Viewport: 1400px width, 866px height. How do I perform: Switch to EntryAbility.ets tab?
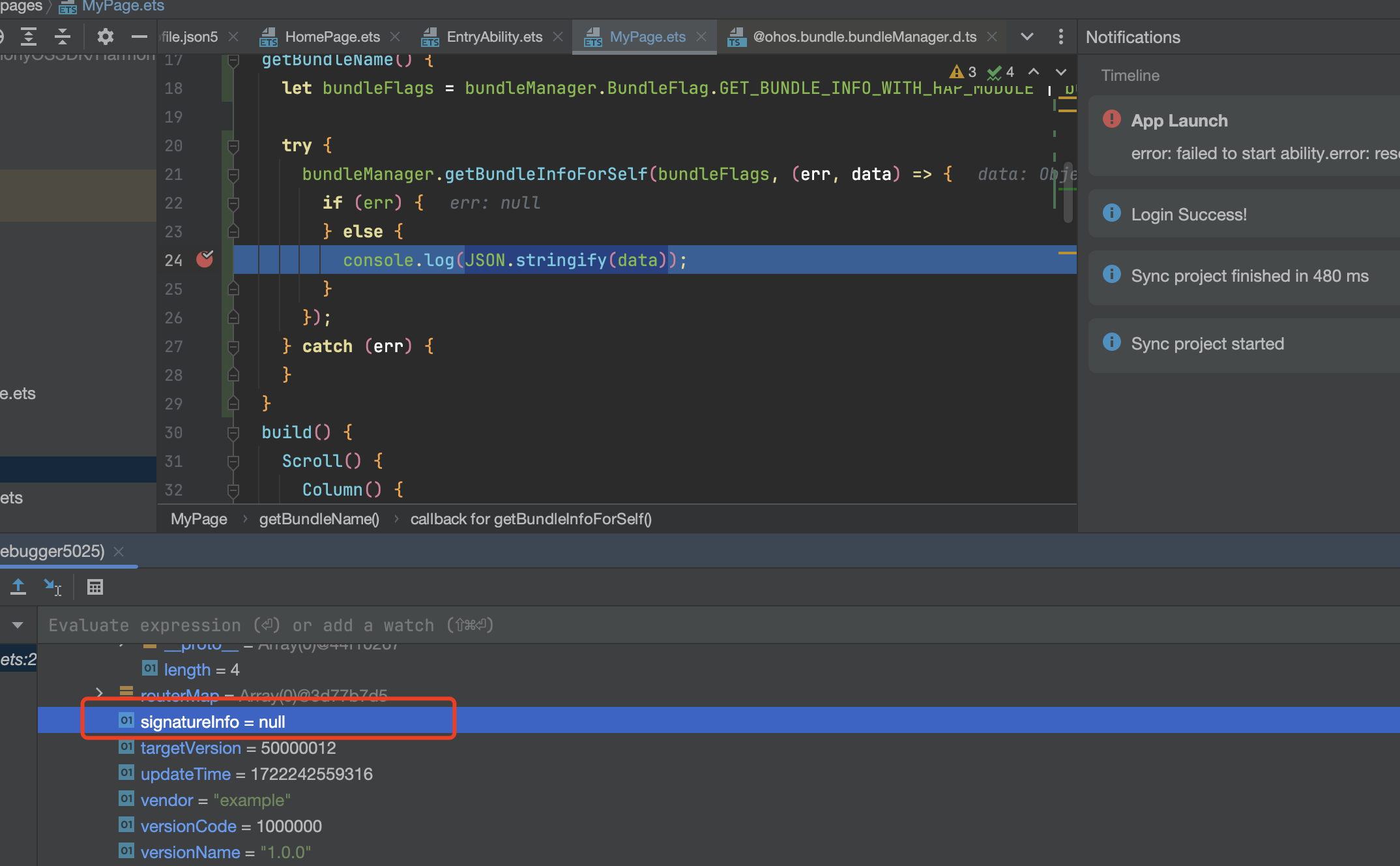pyautogui.click(x=494, y=37)
